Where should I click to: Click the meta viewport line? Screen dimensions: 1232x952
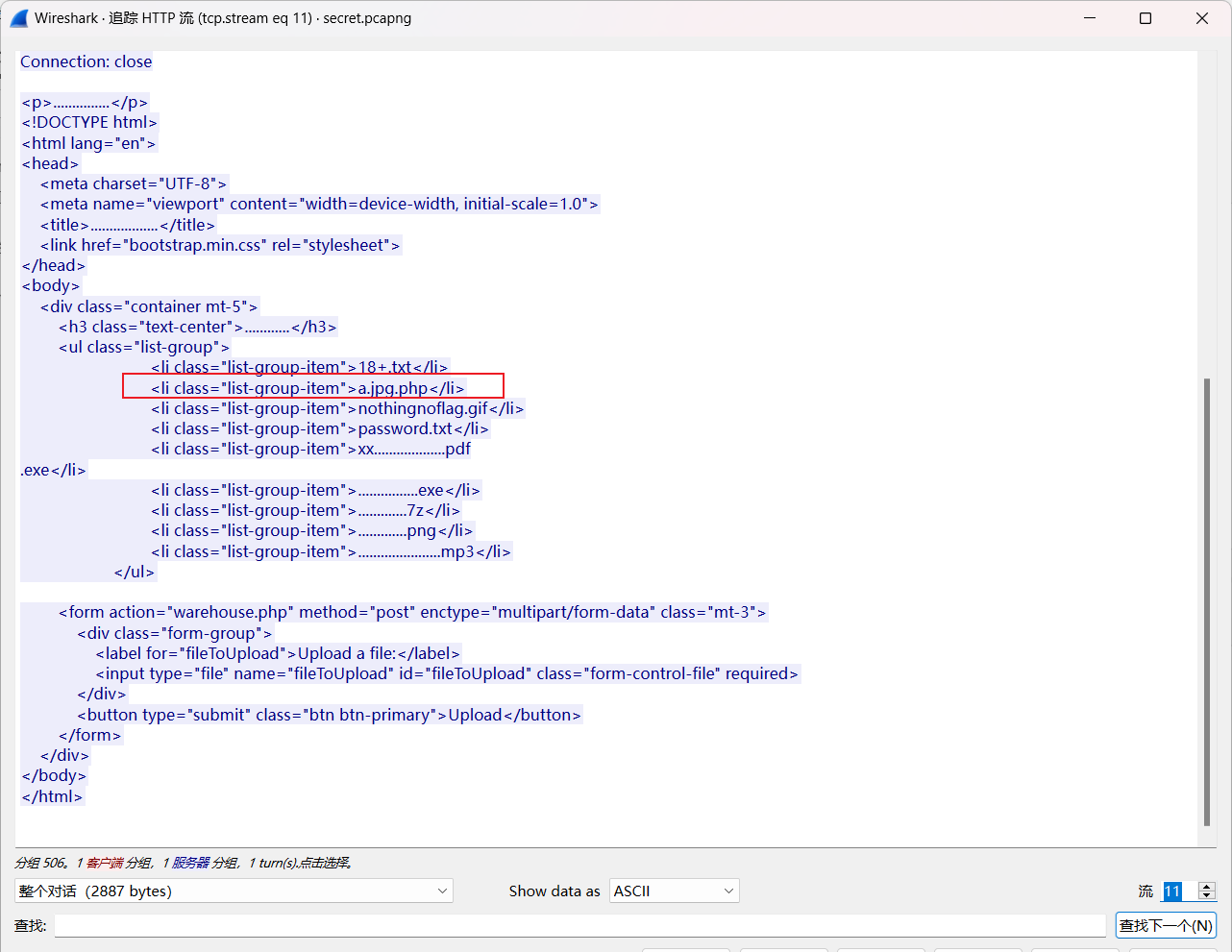point(319,204)
